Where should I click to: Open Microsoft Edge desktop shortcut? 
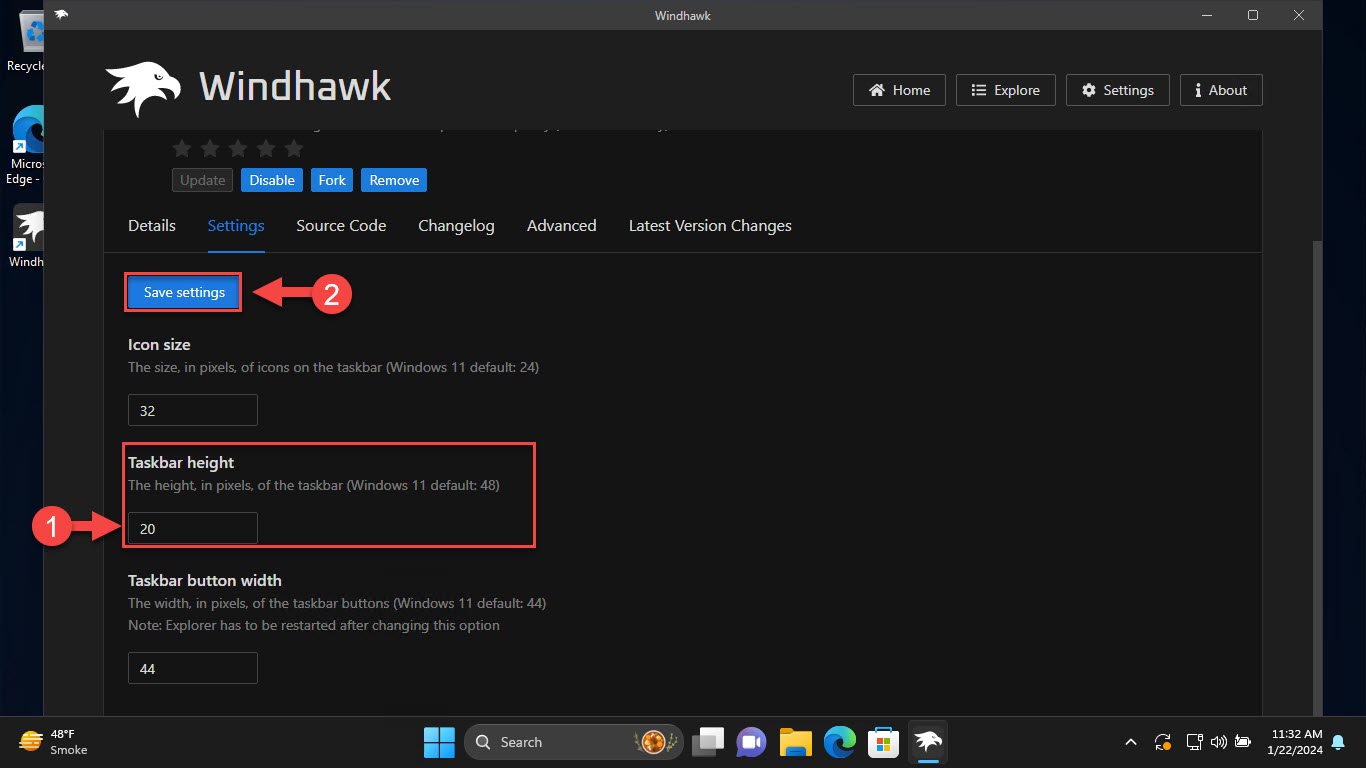(25, 145)
